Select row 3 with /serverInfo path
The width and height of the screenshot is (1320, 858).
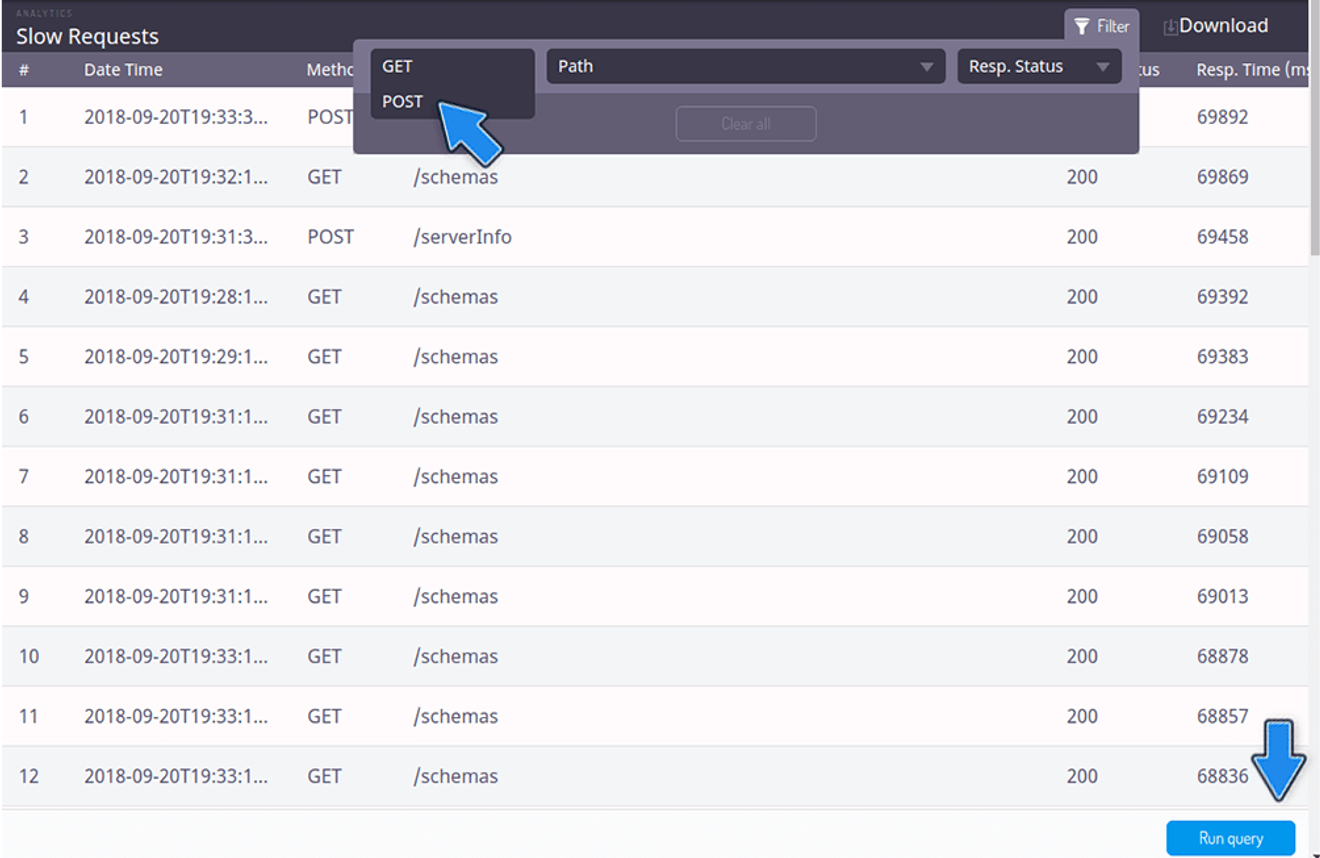654,237
